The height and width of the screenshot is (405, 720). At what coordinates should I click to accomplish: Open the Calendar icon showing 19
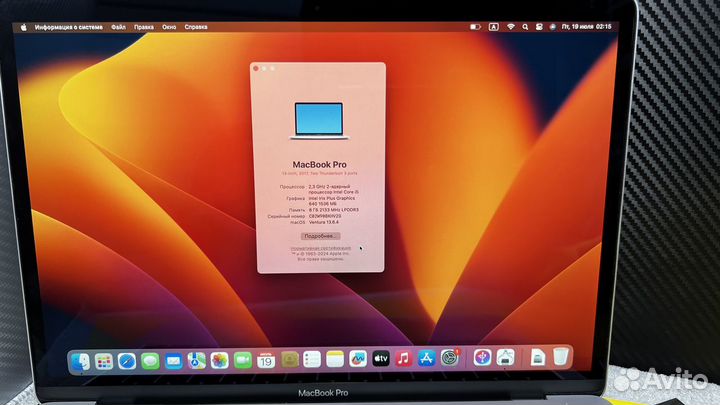pos(266,360)
